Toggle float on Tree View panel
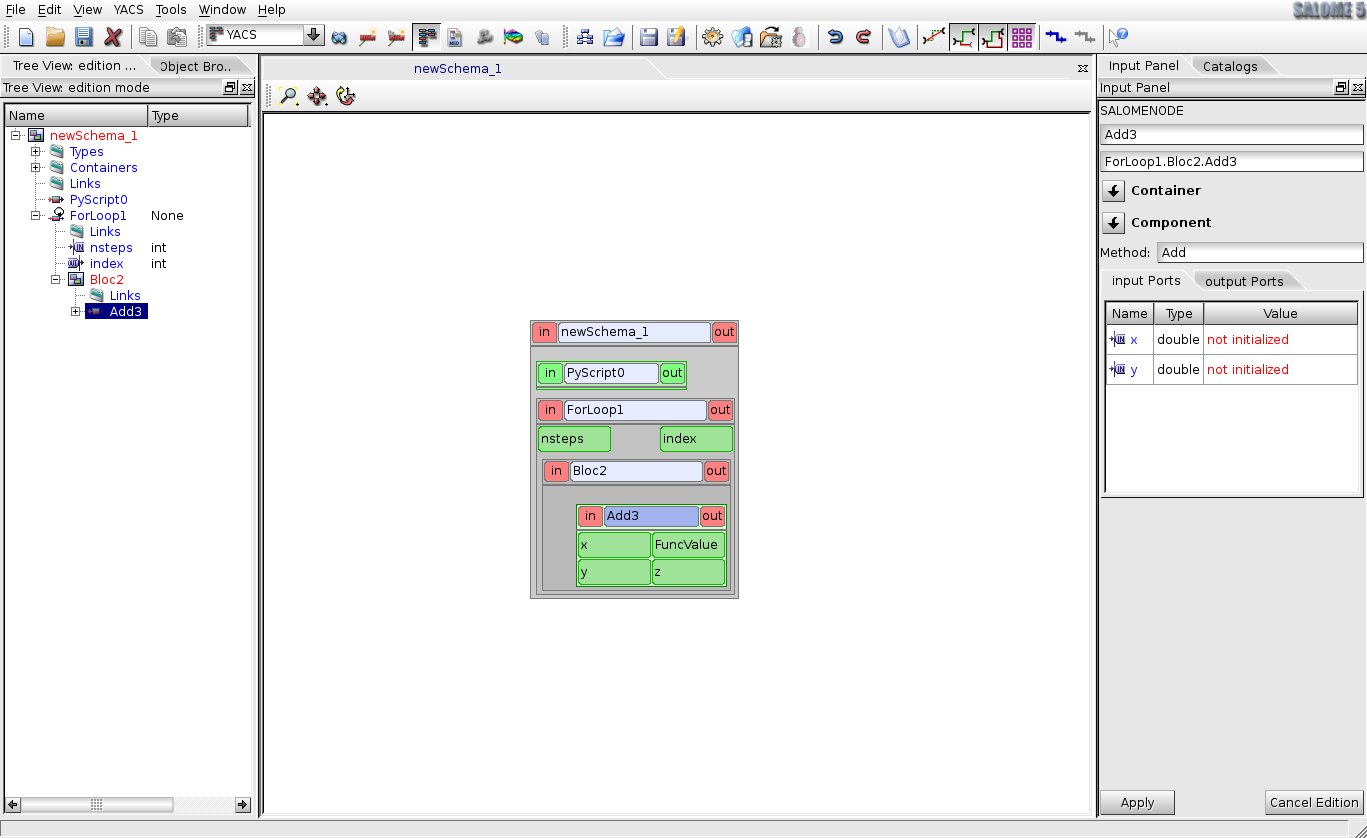The height and width of the screenshot is (838, 1367). coord(230,88)
